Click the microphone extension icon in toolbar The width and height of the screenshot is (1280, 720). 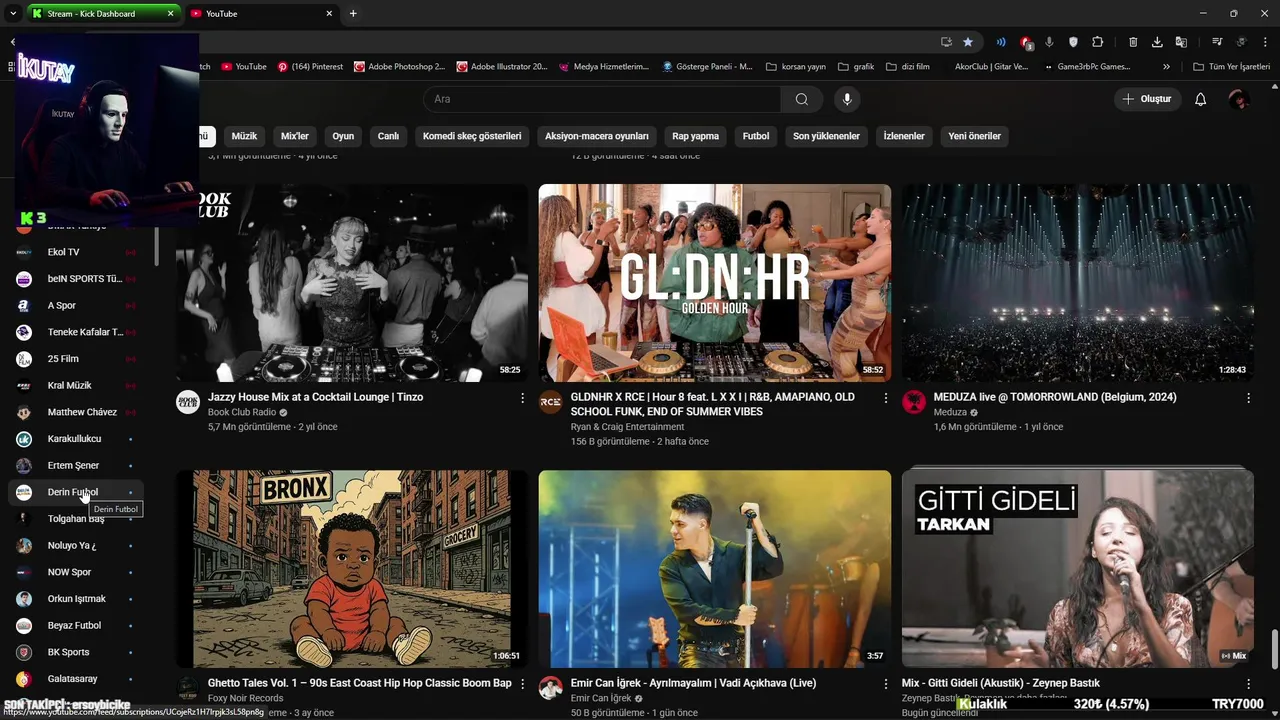point(1049,42)
